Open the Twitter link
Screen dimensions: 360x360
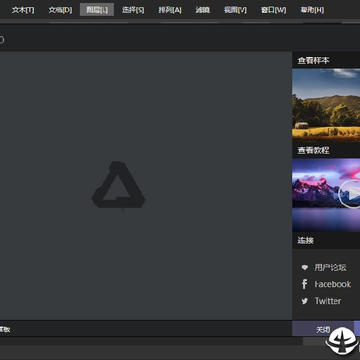328,301
